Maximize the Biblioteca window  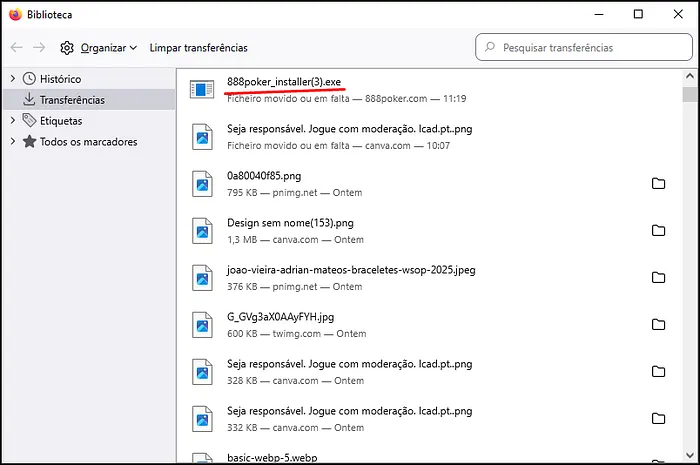tap(638, 14)
